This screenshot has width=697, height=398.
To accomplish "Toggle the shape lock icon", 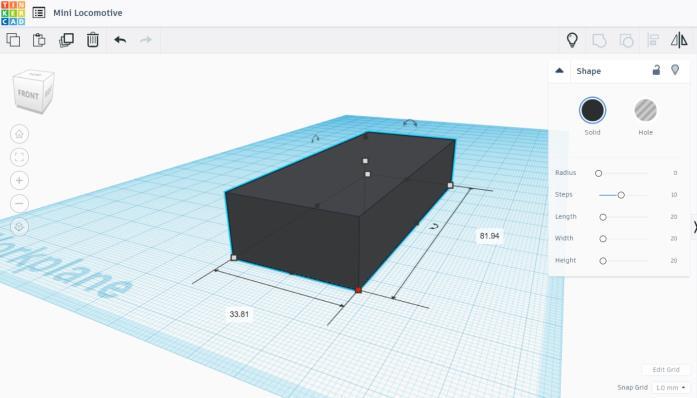I will [656, 70].
